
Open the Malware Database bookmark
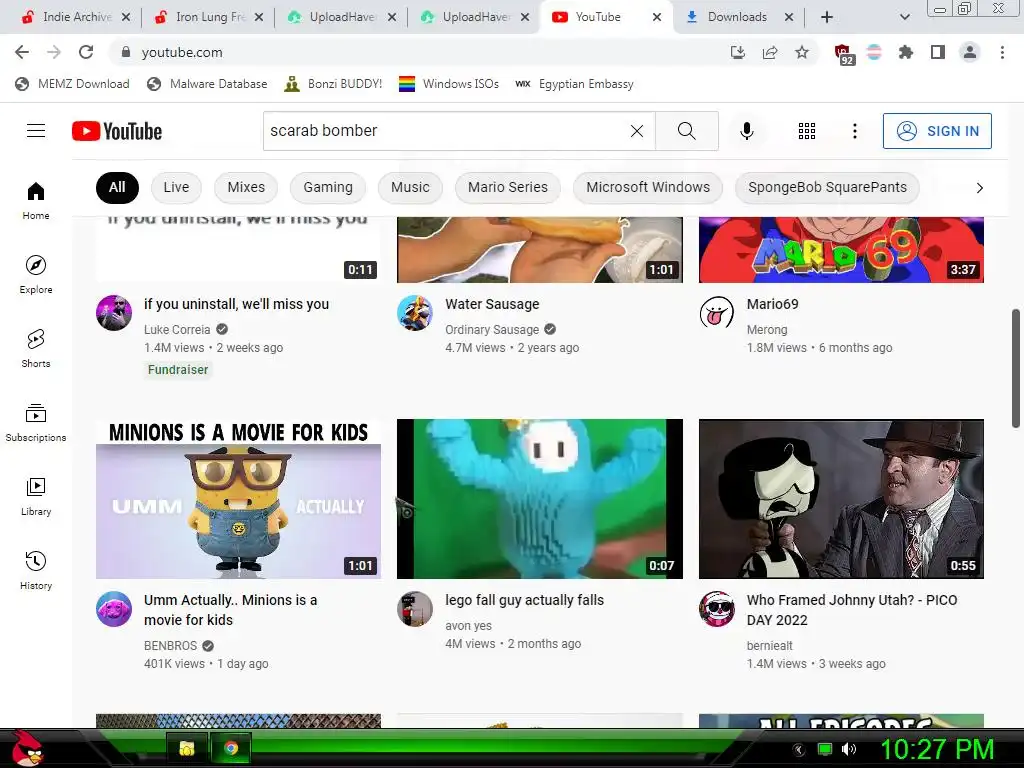208,84
